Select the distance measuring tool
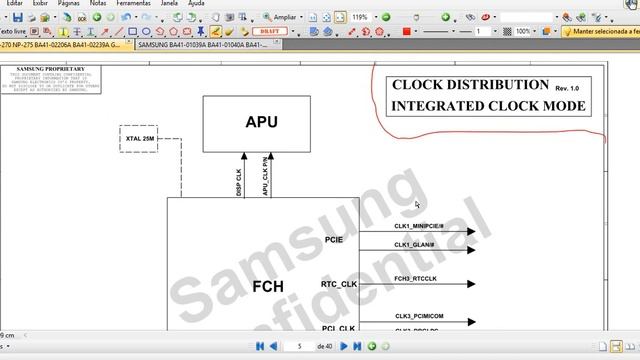This screenshot has height=360, width=640. point(352,31)
